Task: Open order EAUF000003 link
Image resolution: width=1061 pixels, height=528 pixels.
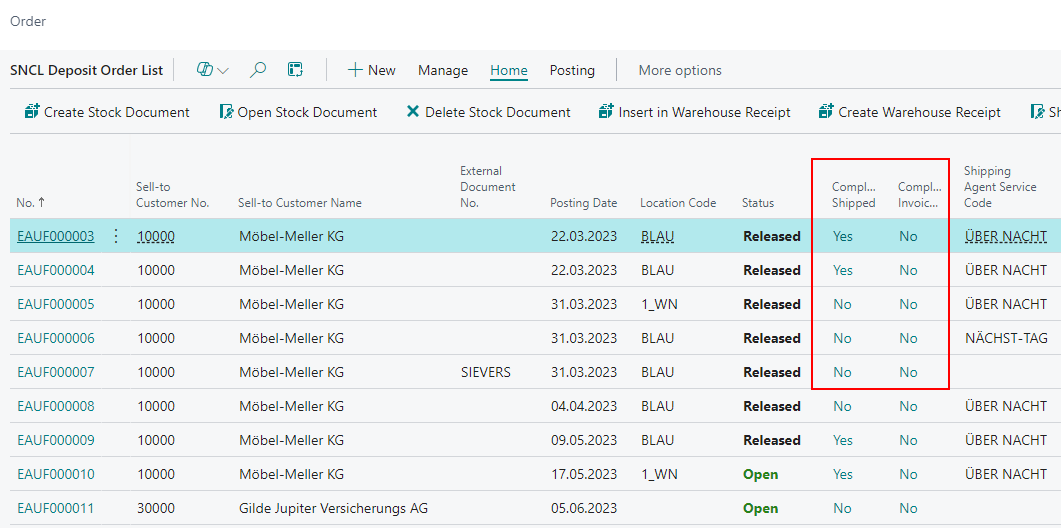Action: [x=56, y=237]
